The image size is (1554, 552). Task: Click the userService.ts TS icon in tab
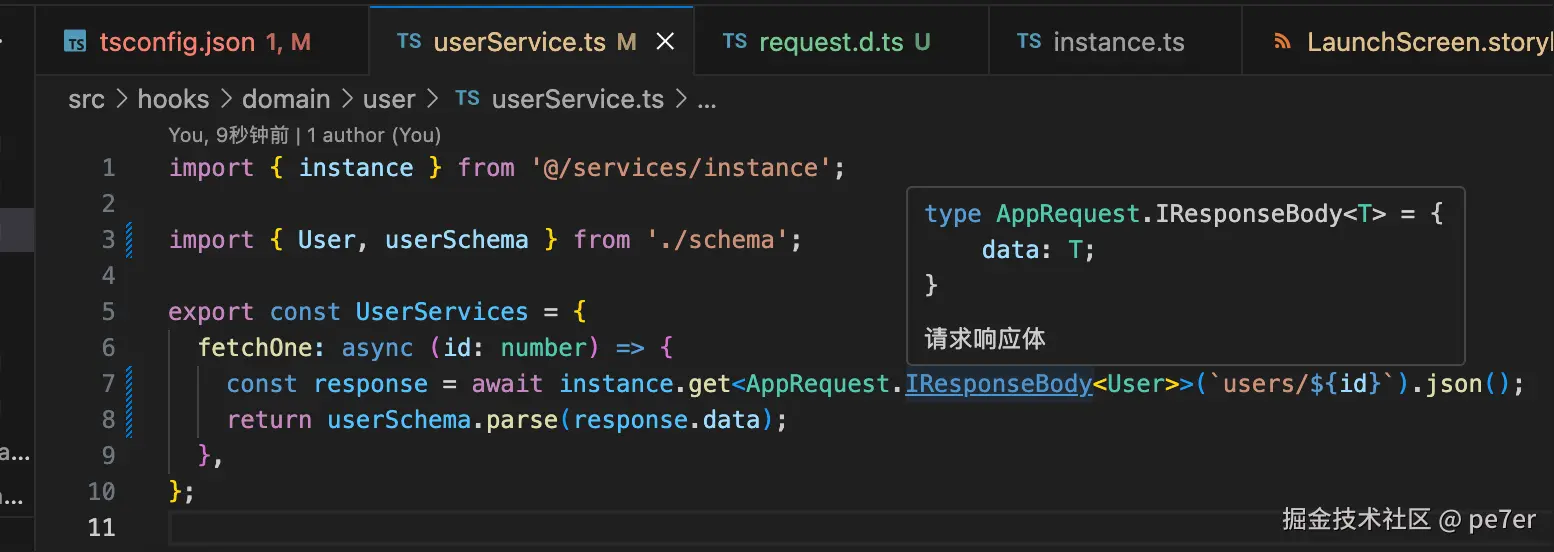tap(409, 42)
